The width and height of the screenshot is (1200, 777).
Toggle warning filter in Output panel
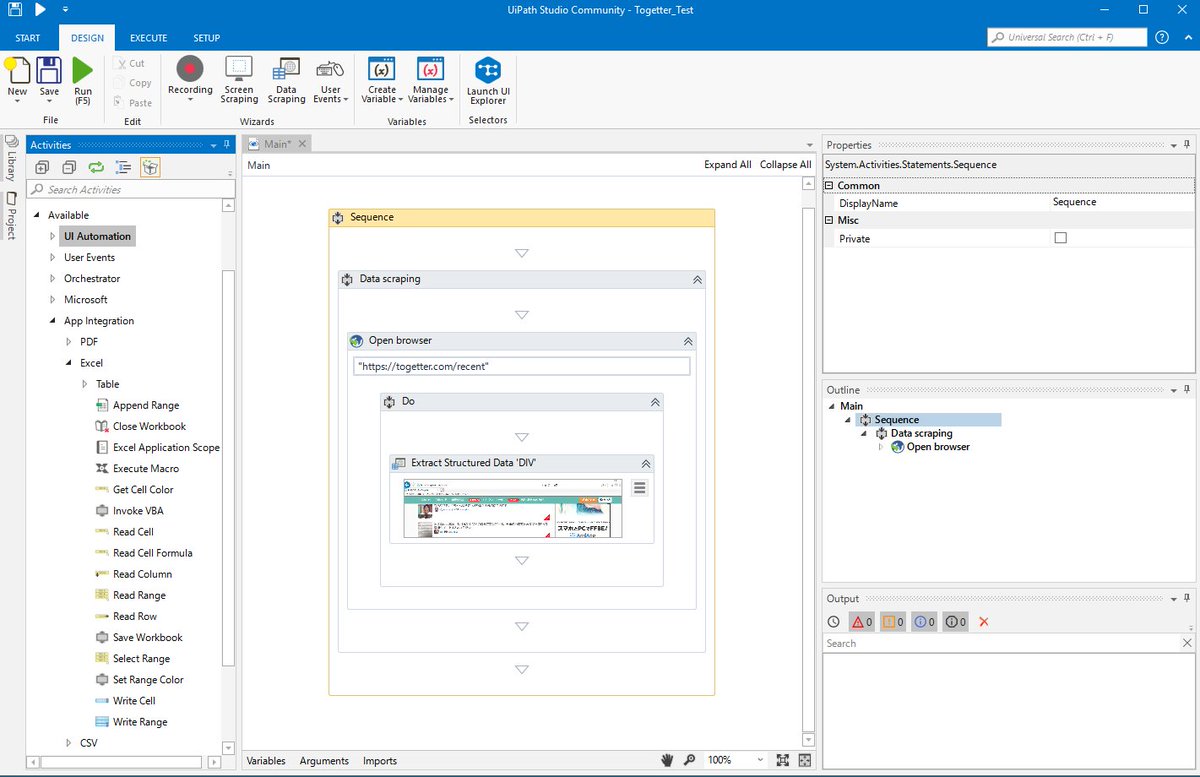pyautogui.click(x=893, y=622)
